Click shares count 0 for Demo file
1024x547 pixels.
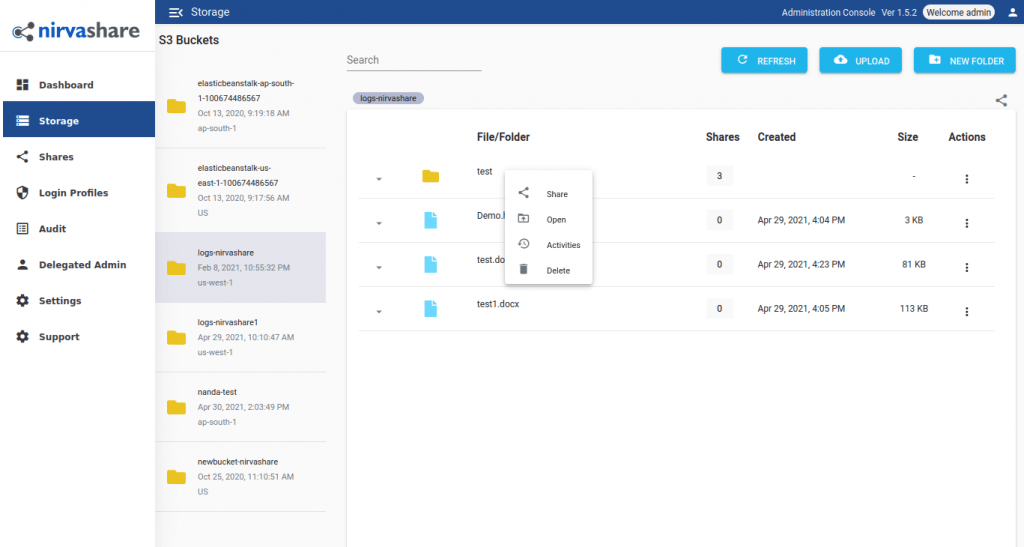(719, 220)
